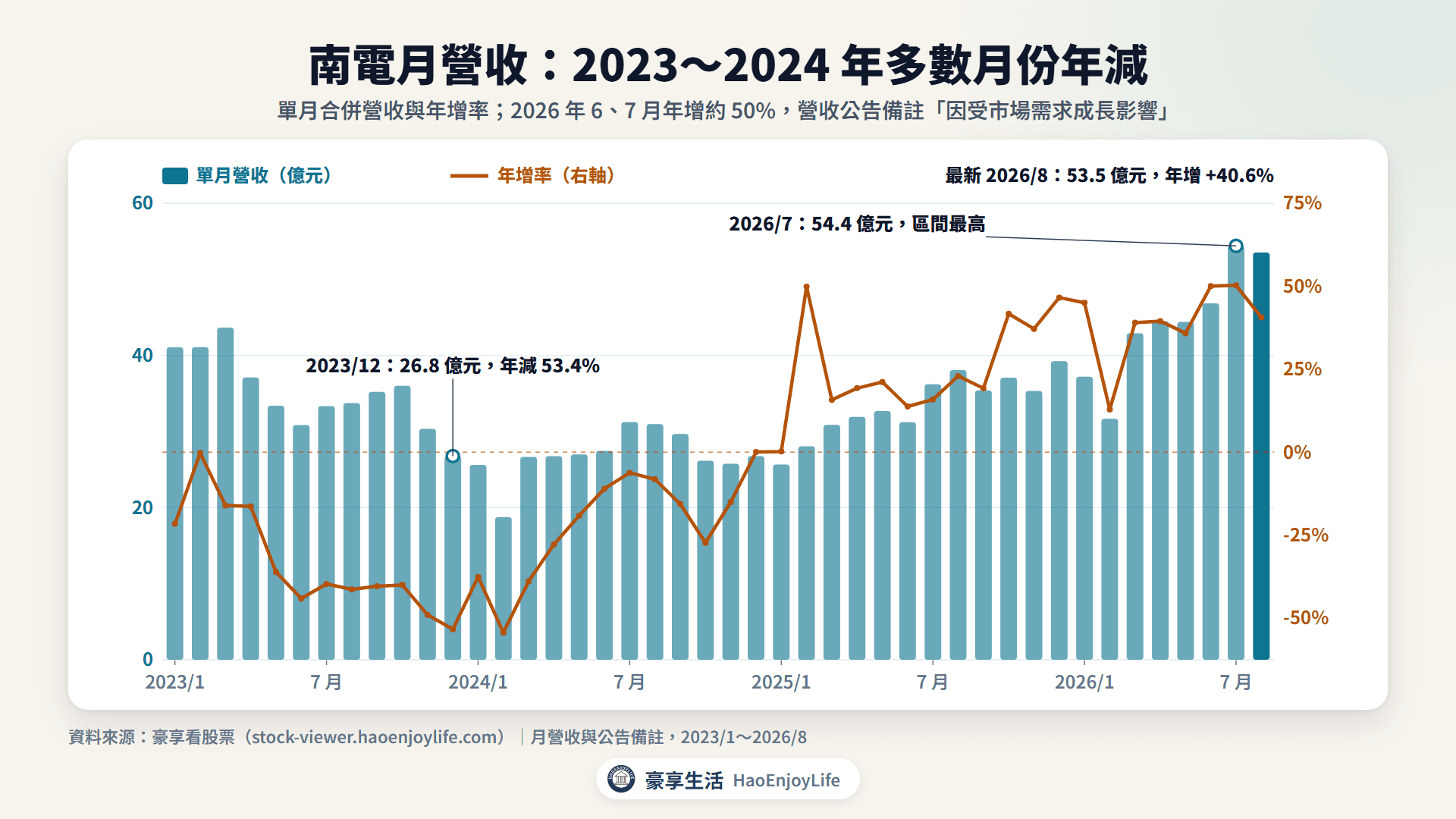
Task: Click the tallest bar for 2026/7
Action: click(1236, 453)
